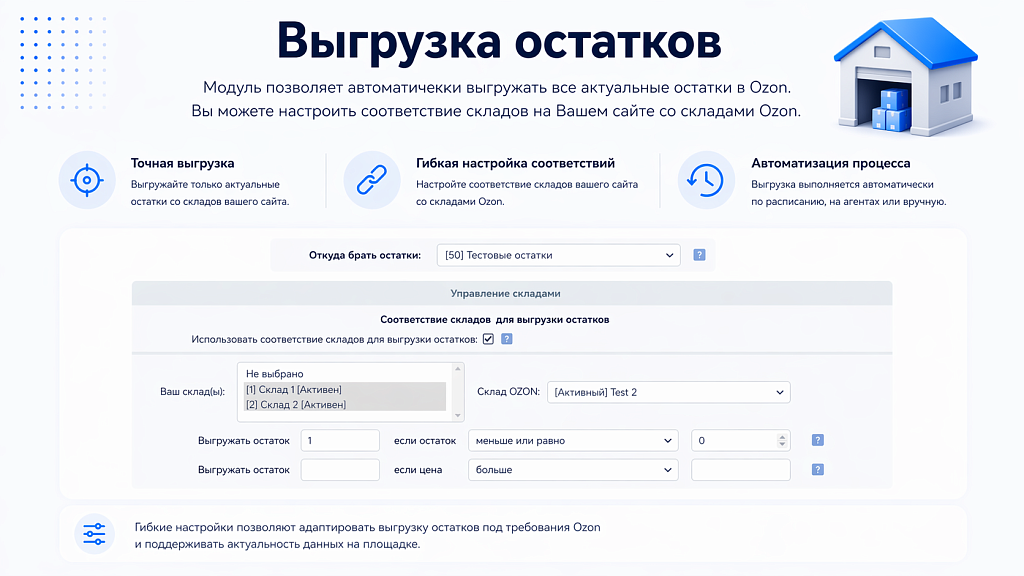Click the 'Ваш склад(ы):' label
Viewport: 1024px width, 576px height.
tap(193, 392)
